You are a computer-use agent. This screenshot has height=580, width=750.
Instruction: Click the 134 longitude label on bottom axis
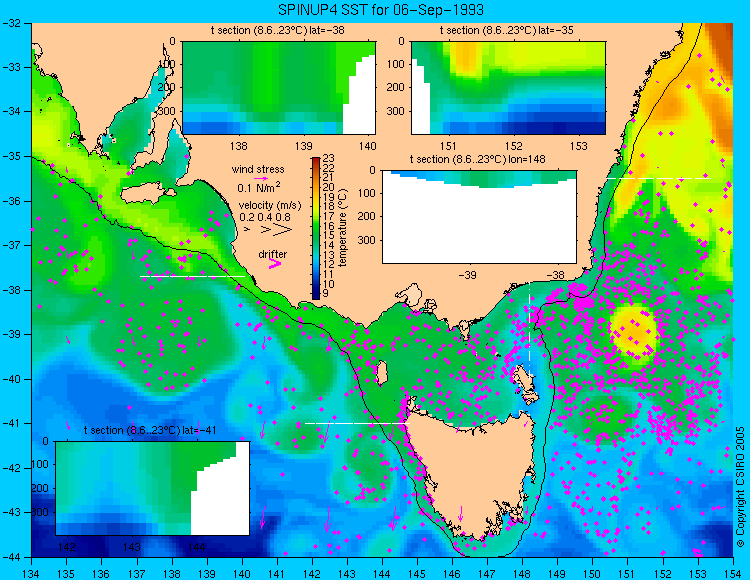(x=31, y=573)
